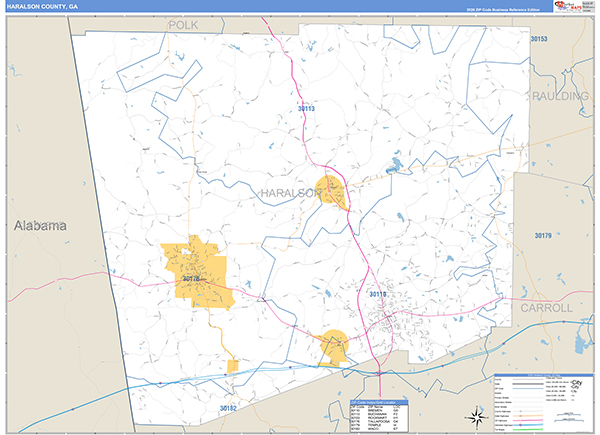600x435 pixels.
Task: Click the CARROLL county label
Action: point(546,308)
